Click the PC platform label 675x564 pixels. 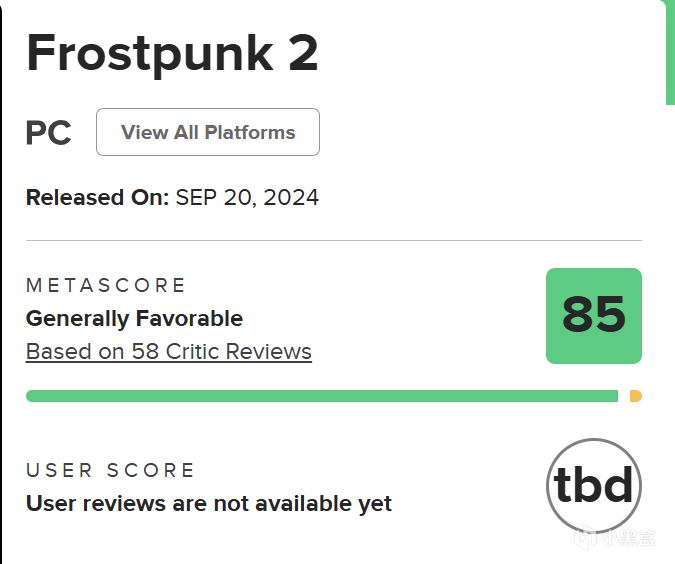pos(48,133)
